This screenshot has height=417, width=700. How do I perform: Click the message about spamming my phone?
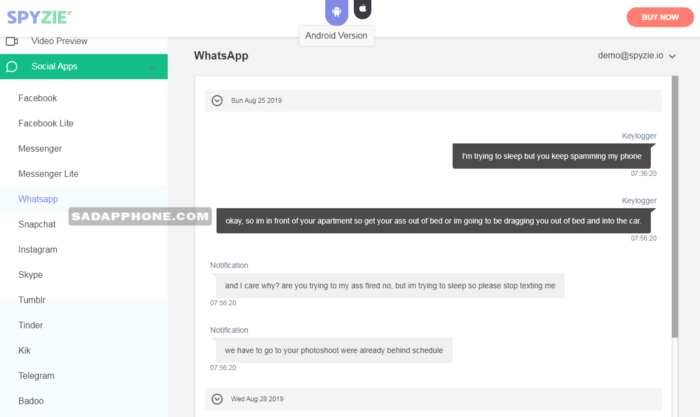[x=552, y=156]
